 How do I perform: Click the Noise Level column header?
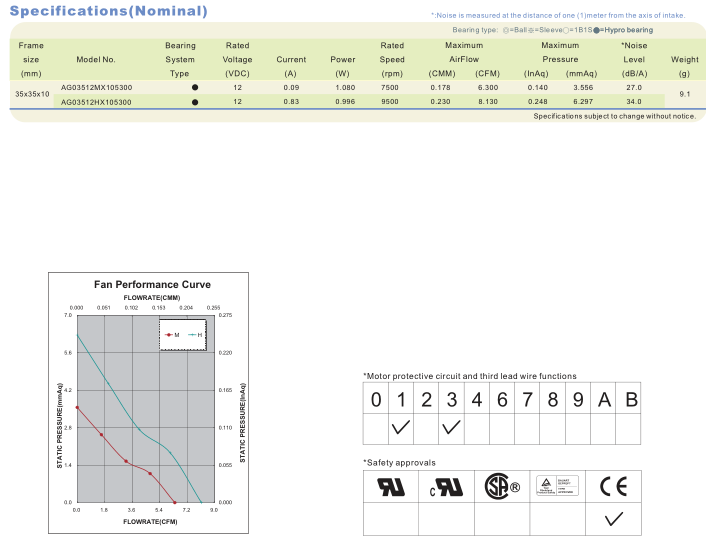[x=634, y=59]
